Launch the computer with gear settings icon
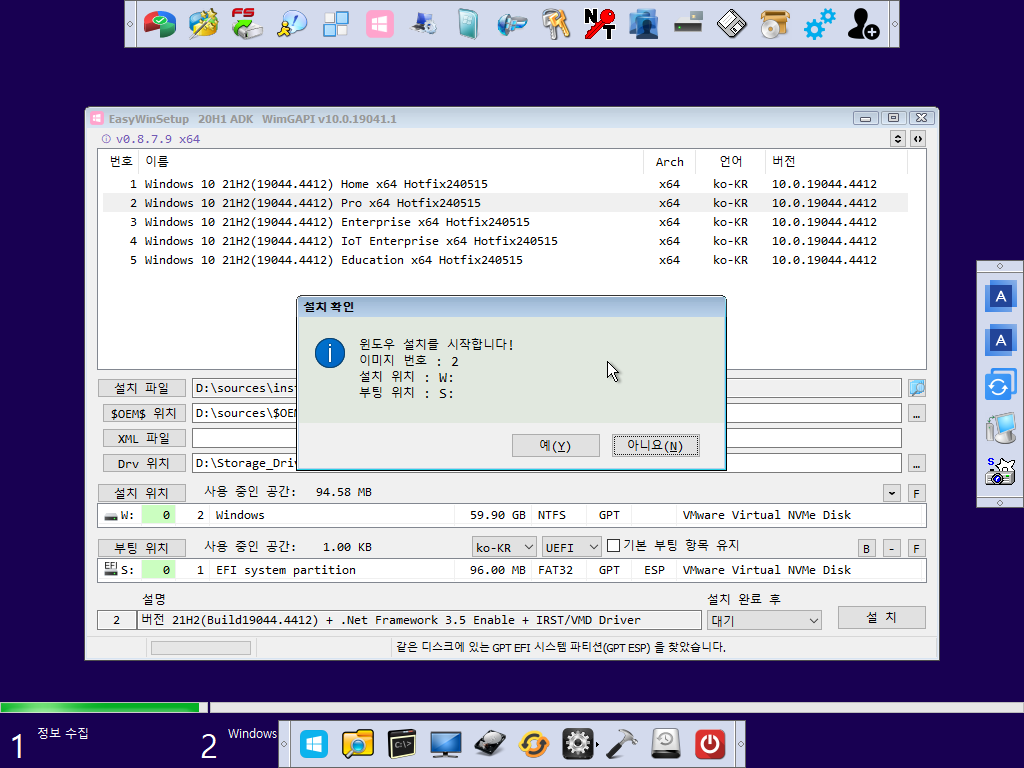The height and width of the screenshot is (768, 1024). (x=424, y=24)
